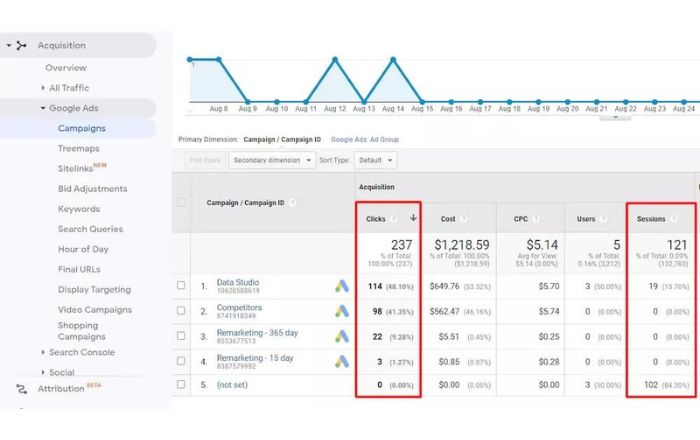Sort table by CPC column
700x440 pixels.
tap(521, 219)
